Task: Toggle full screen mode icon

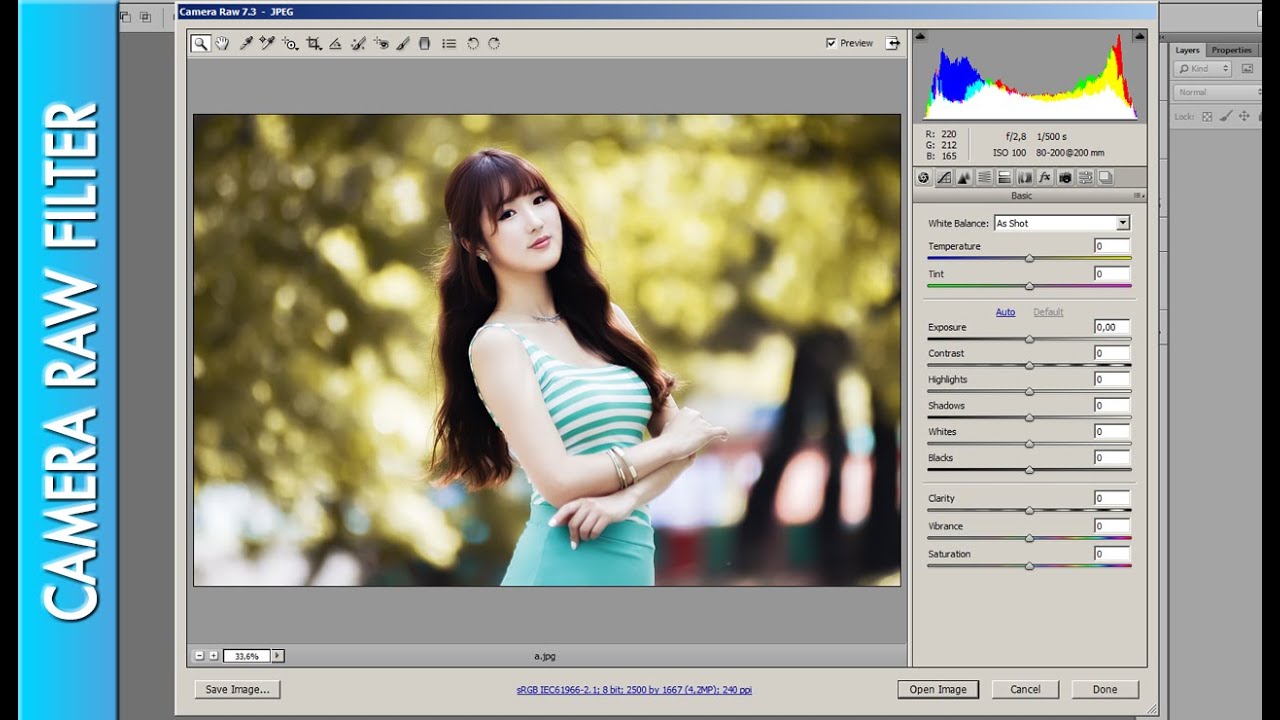Action: point(892,43)
